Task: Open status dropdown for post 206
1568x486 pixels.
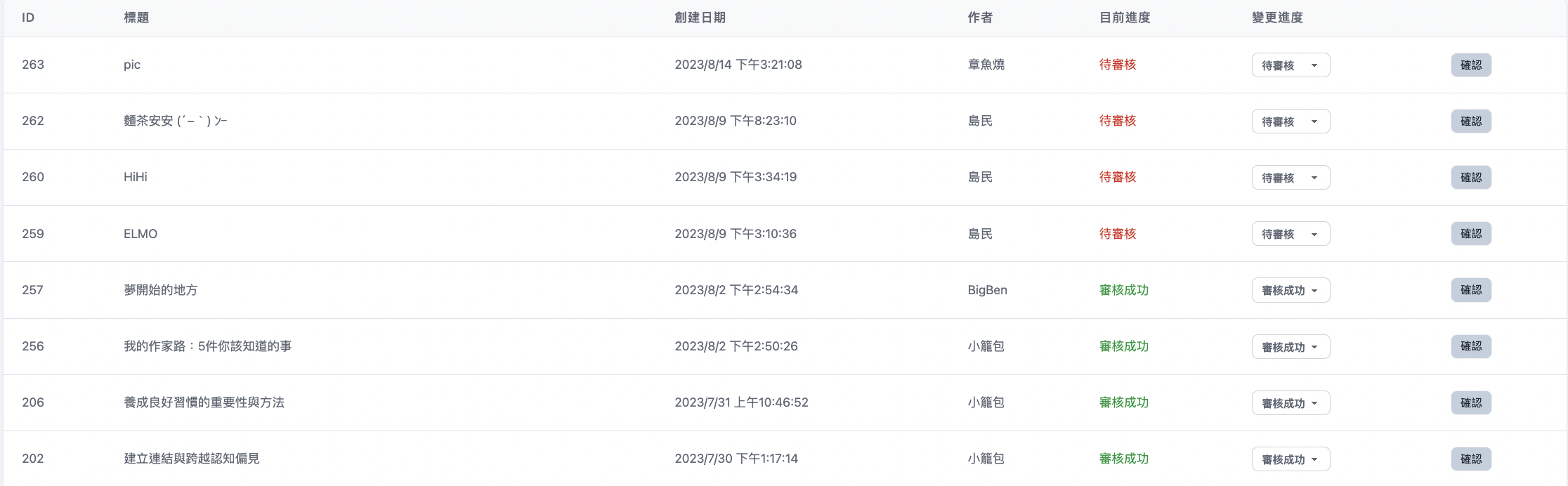Action: click(1291, 403)
